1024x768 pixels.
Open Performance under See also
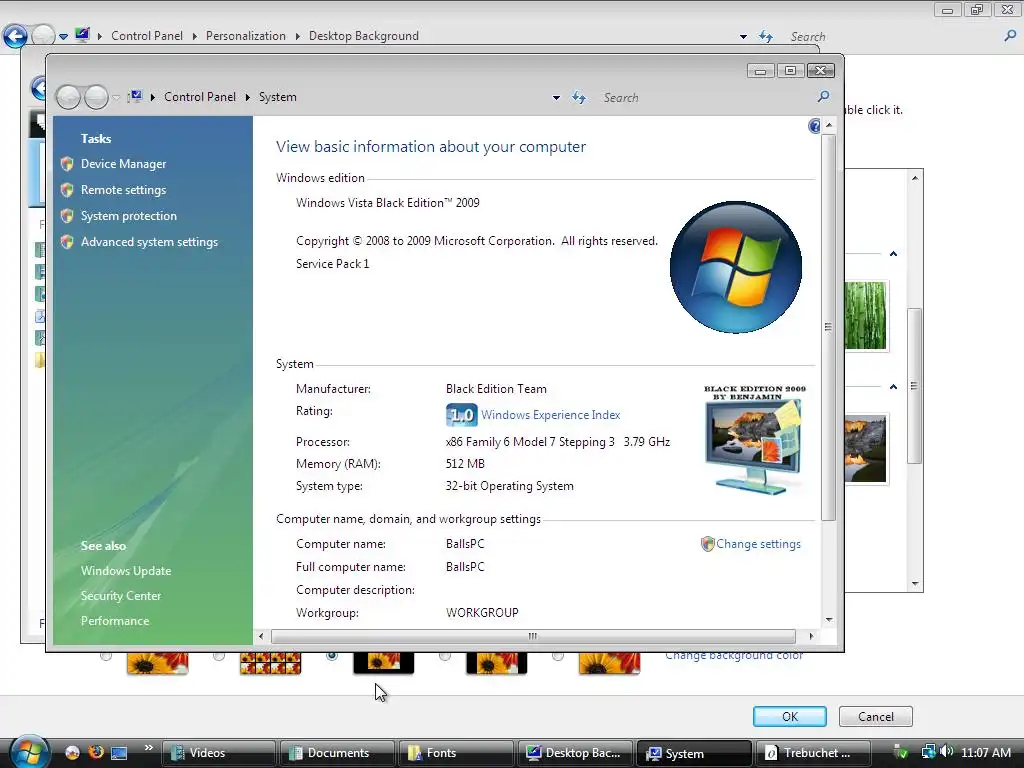115,621
